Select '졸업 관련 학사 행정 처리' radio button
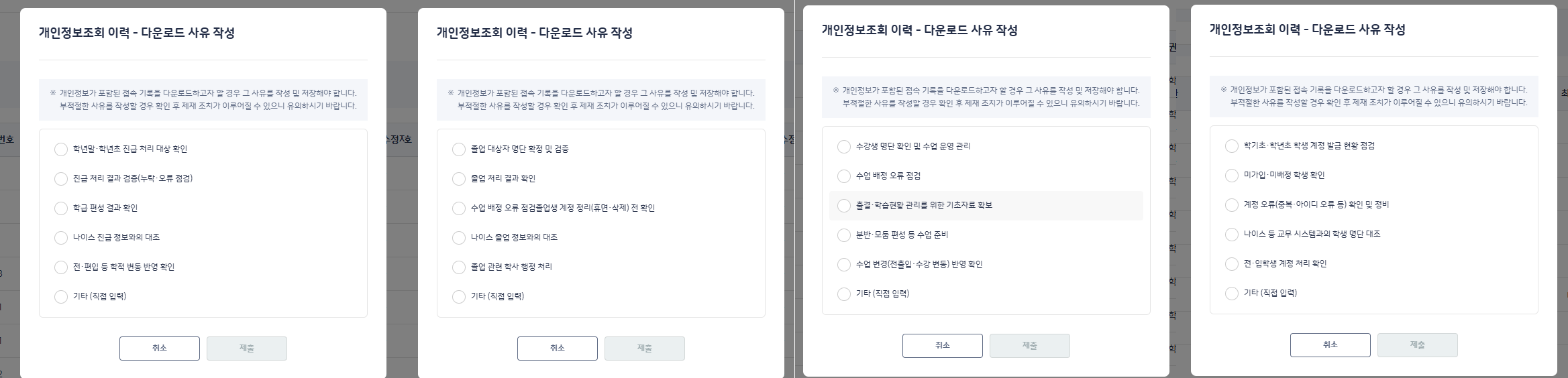This screenshot has width=1568, height=378. point(459,267)
